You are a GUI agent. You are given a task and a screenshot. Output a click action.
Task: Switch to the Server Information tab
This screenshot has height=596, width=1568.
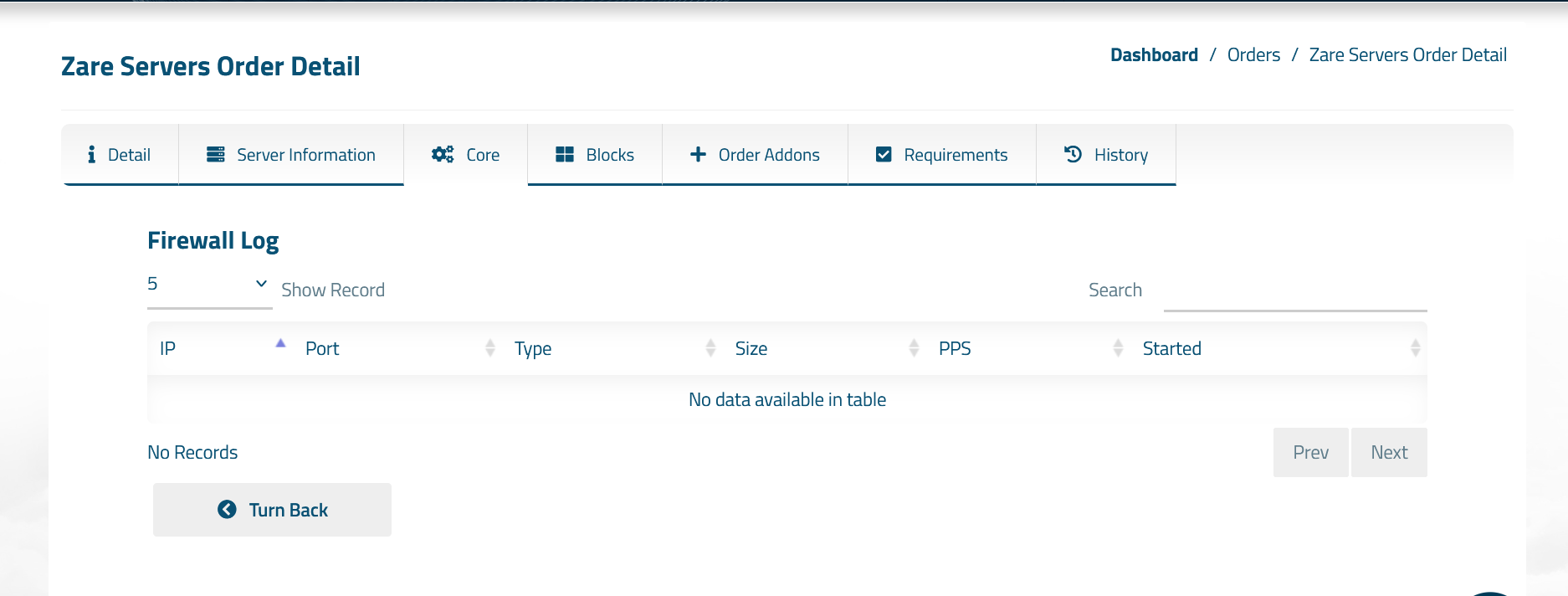coord(291,155)
